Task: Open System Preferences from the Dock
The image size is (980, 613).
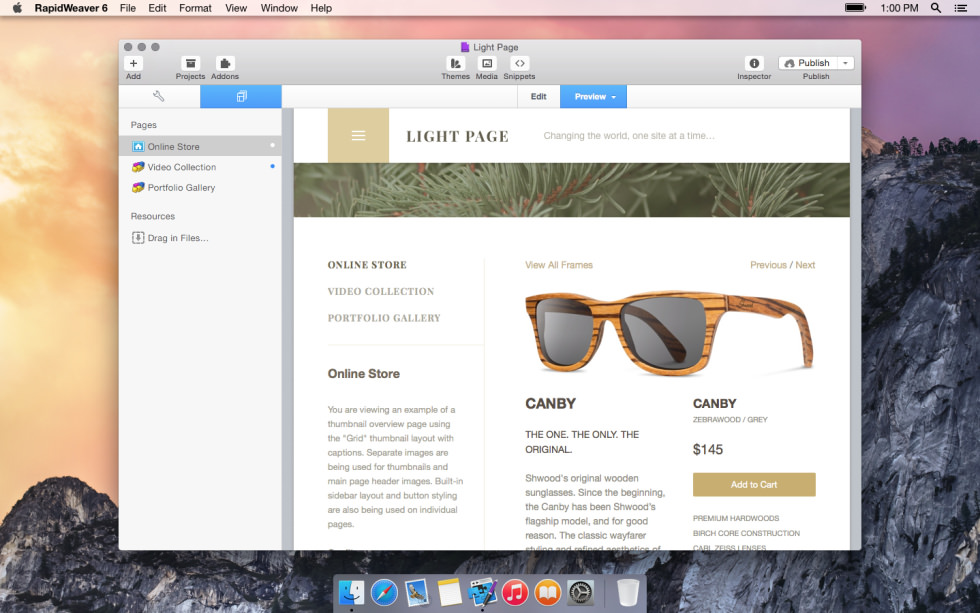Action: 581,592
